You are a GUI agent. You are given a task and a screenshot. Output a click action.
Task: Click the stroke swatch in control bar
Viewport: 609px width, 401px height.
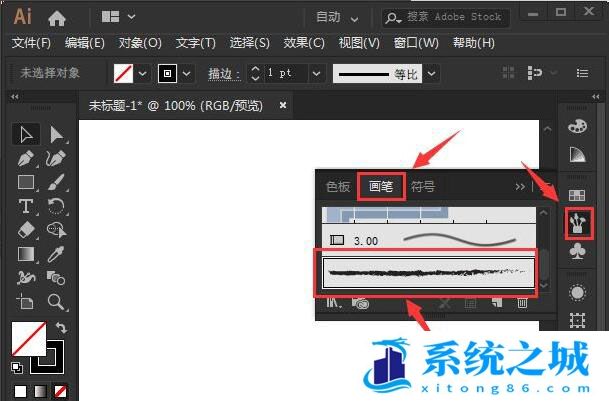click(x=167, y=73)
